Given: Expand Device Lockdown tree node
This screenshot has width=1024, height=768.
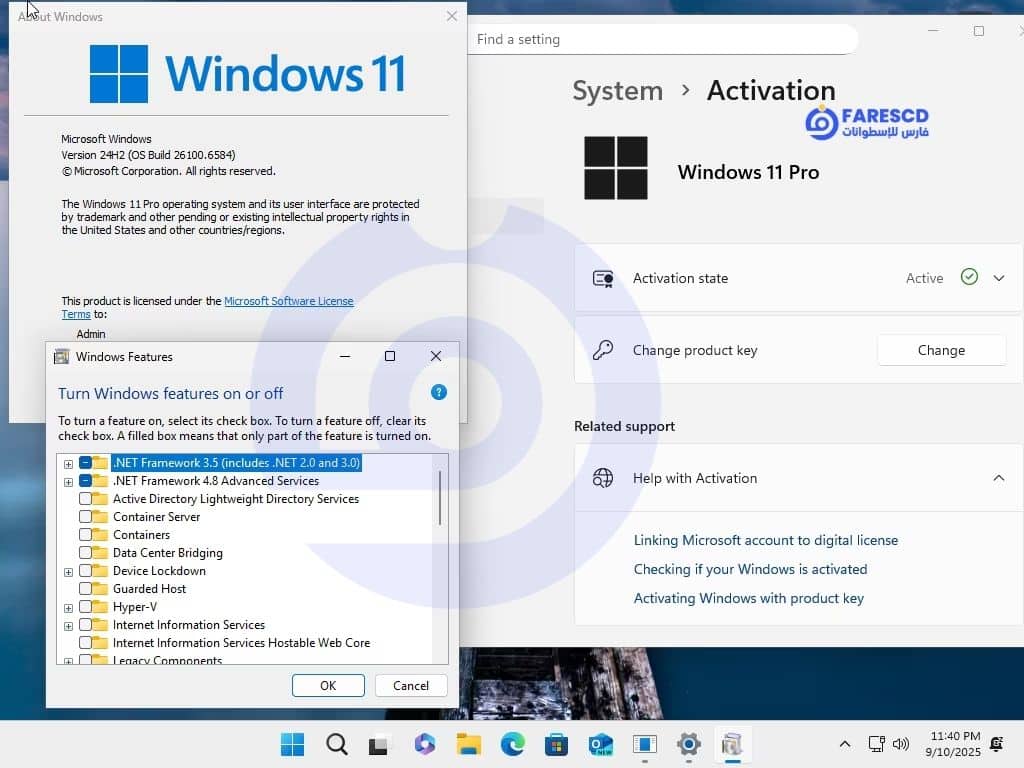Looking at the screenshot, I should pyautogui.click(x=68, y=572).
